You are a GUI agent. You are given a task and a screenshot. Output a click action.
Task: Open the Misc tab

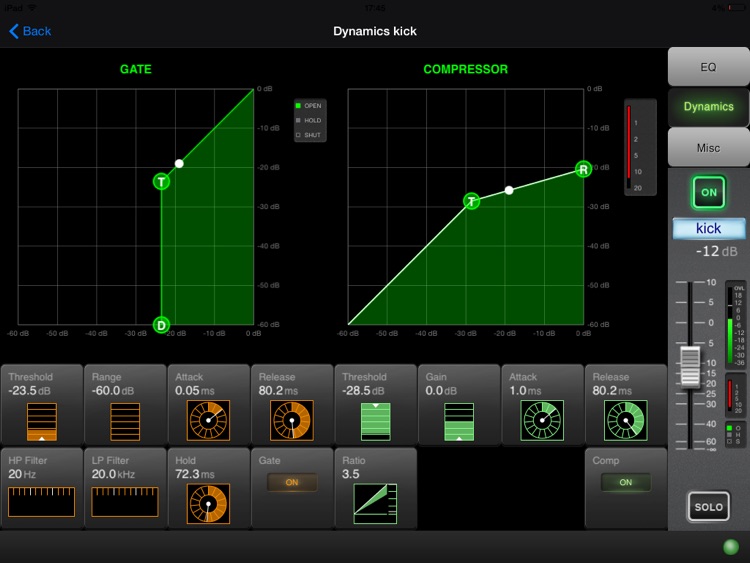click(x=708, y=148)
